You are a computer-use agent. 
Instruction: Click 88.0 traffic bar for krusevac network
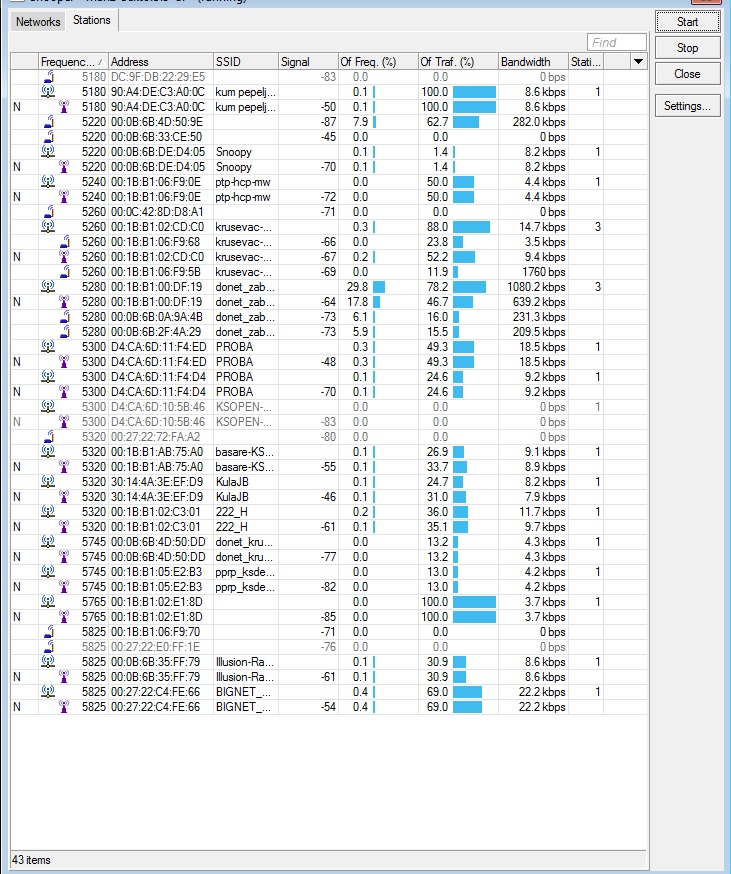click(x=471, y=227)
